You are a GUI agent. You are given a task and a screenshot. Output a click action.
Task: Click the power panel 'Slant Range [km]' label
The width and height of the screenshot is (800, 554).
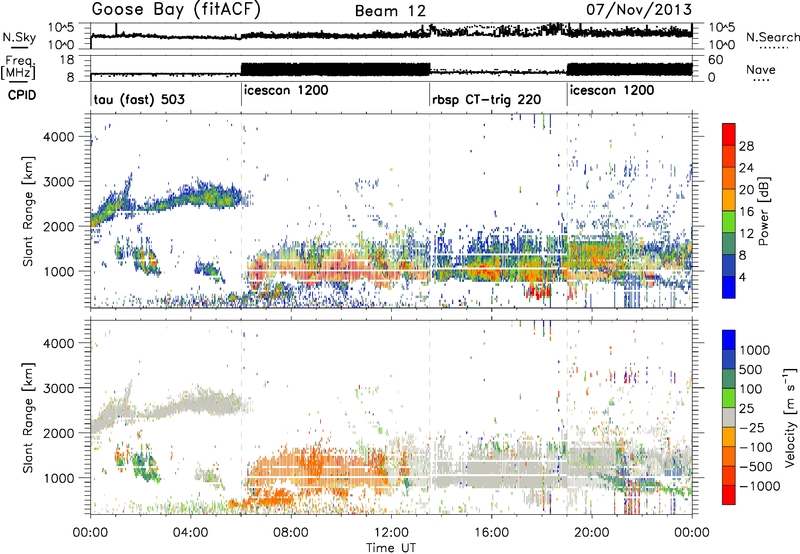click(x=28, y=211)
